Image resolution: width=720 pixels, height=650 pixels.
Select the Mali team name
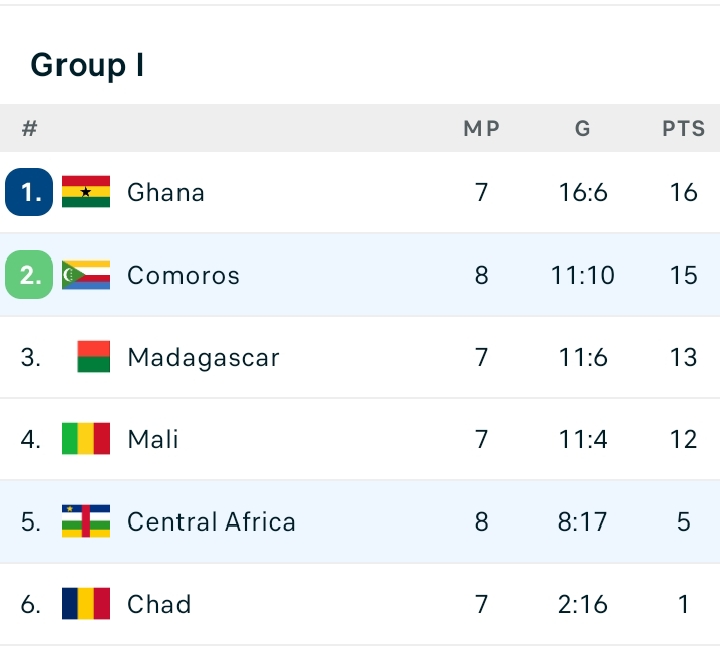[153, 439]
